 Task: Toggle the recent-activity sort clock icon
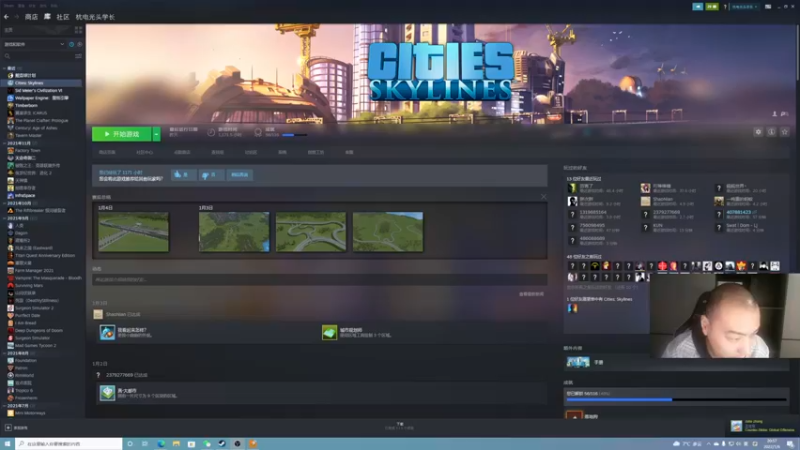[x=71, y=44]
